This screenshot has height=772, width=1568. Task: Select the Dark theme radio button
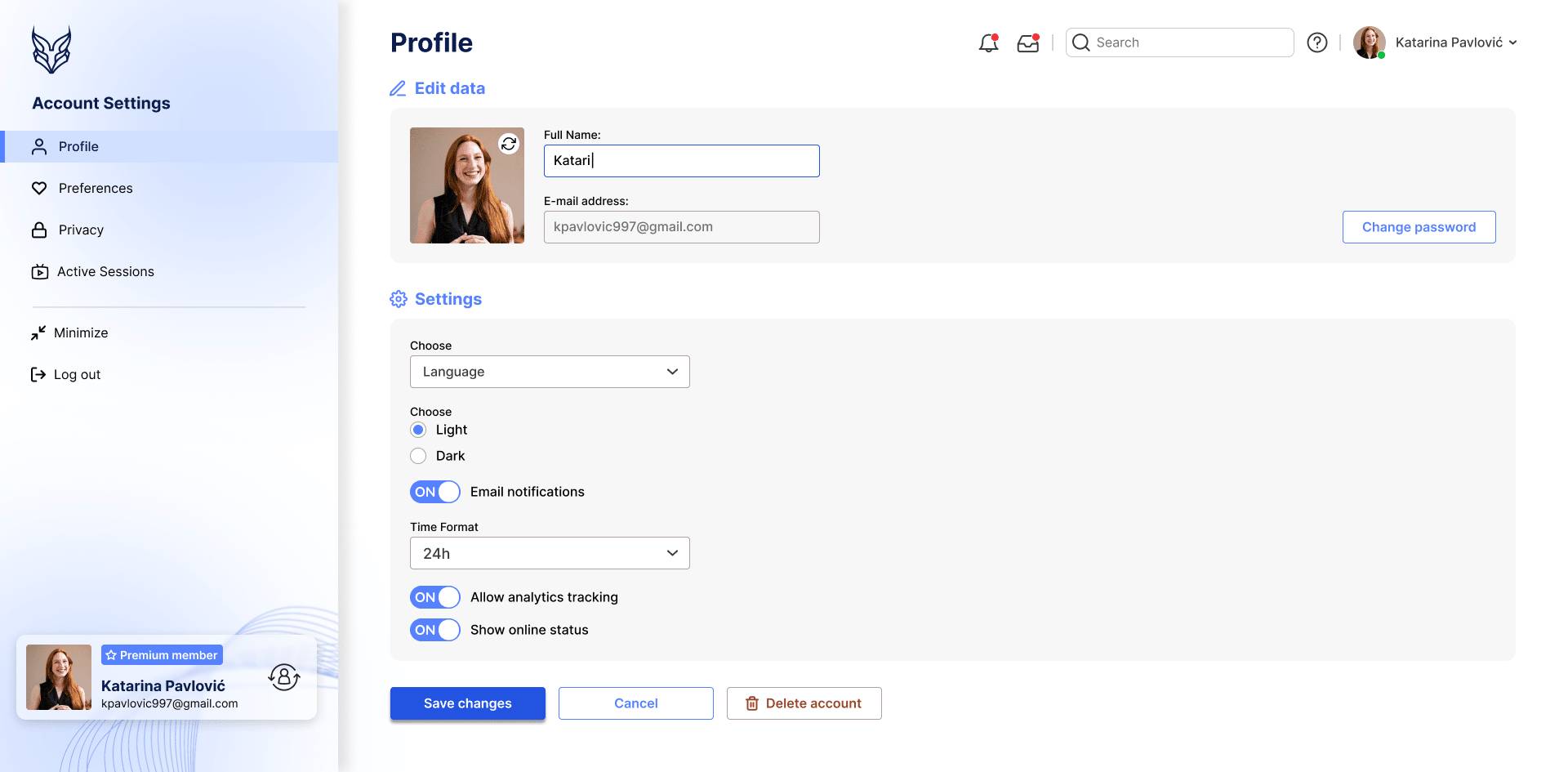418,456
